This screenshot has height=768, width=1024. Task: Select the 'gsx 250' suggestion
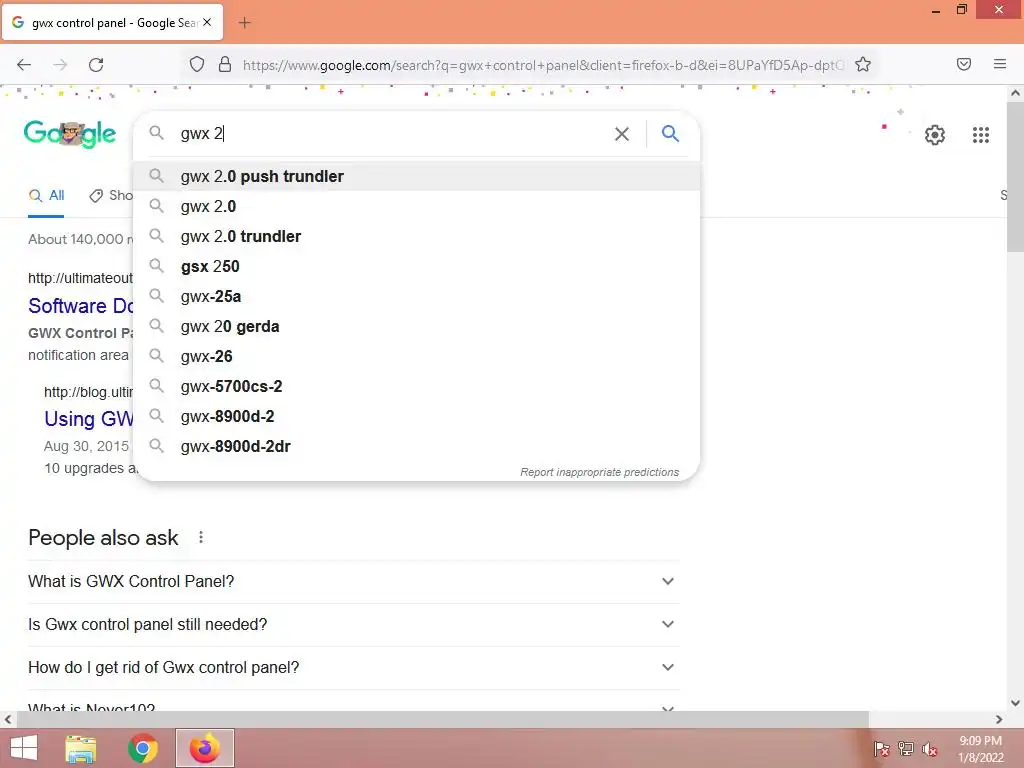point(416,266)
